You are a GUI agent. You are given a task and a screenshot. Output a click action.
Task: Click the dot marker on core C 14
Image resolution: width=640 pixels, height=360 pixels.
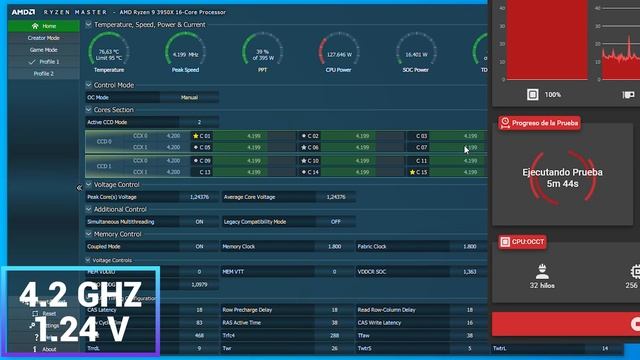pyautogui.click(x=304, y=172)
